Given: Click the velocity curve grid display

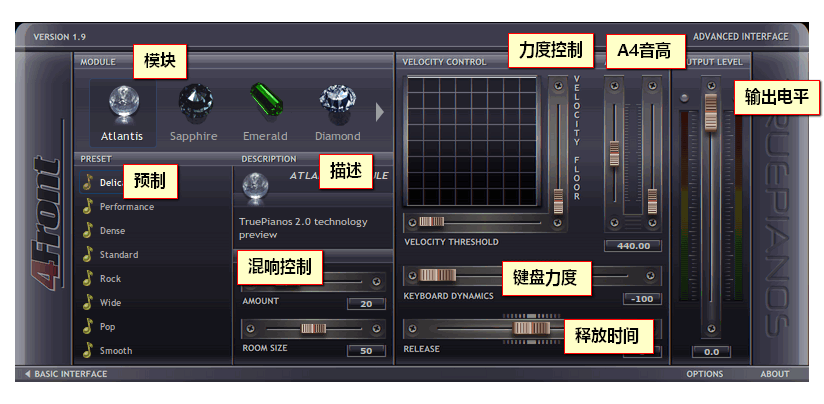Looking at the screenshot, I should click(472, 141).
